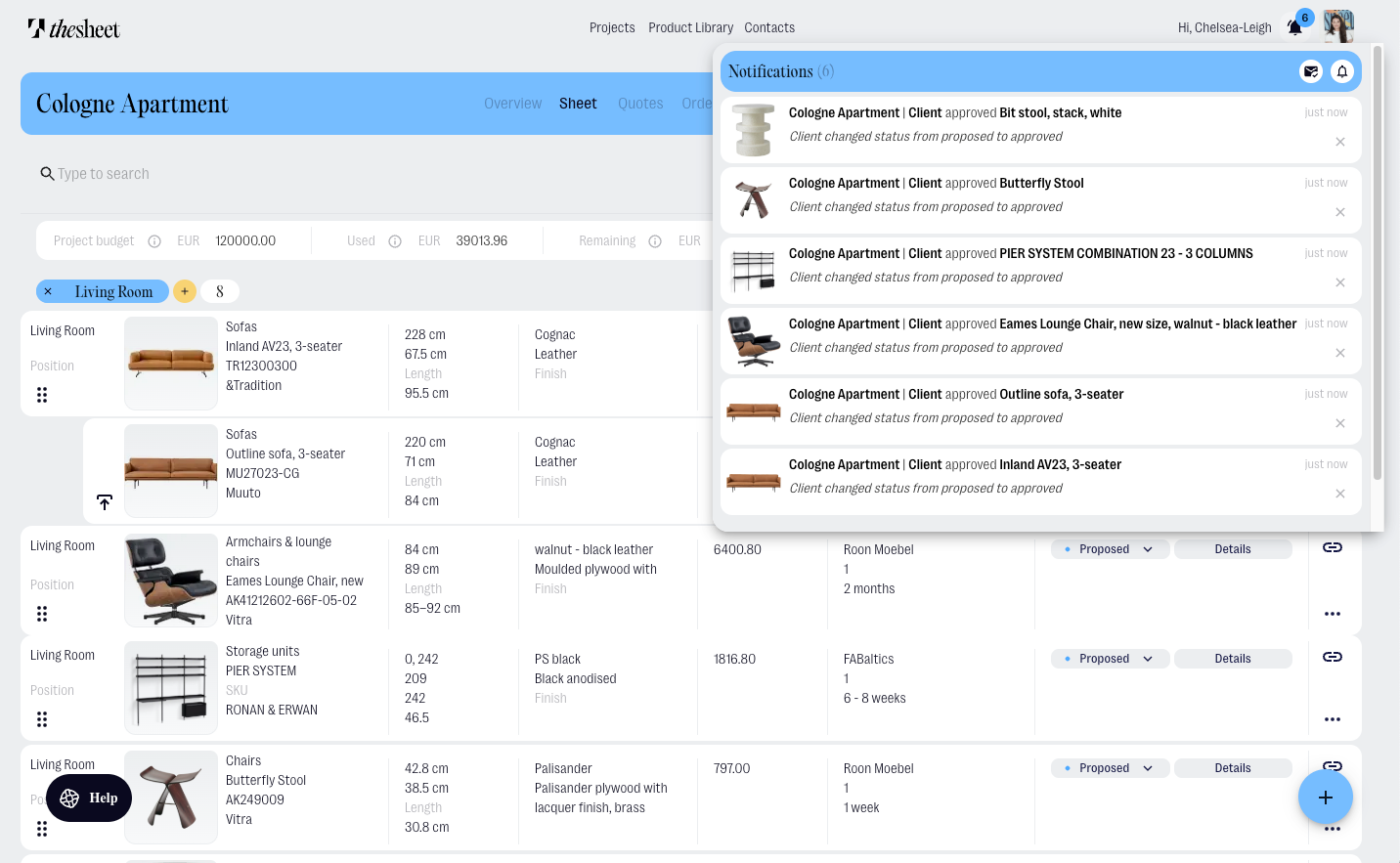Open status dropdown for Butterfly Stool
Viewport: 1400px width, 863px height.
click(1111, 768)
